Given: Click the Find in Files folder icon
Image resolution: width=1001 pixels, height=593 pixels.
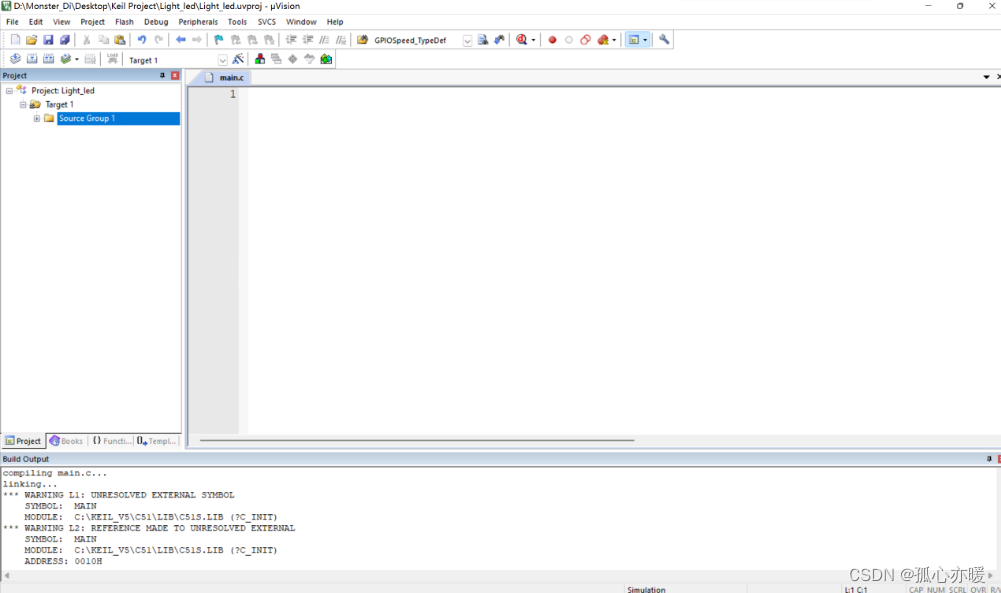Looking at the screenshot, I should coord(363,40).
